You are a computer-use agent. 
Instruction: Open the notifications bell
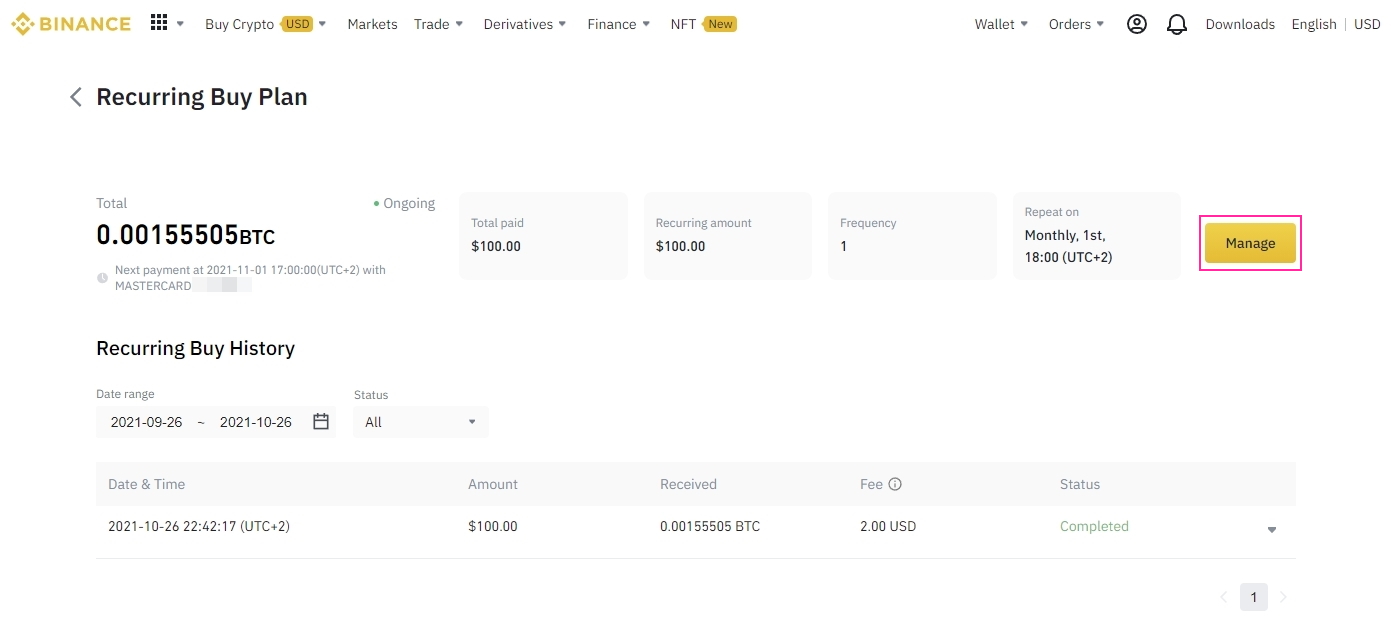pos(1177,24)
